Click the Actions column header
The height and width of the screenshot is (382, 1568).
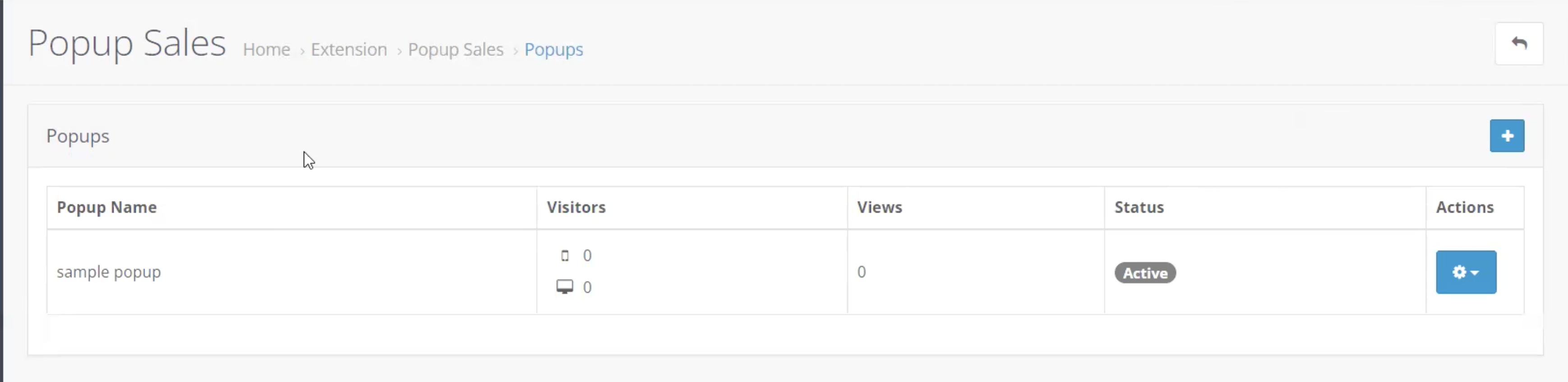pos(1465,207)
